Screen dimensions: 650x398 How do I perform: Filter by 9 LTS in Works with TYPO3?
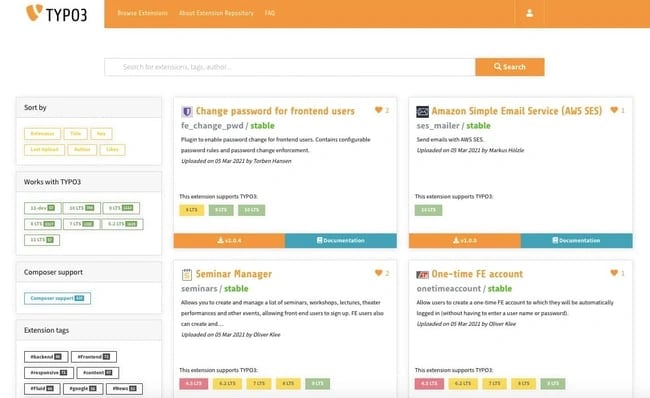121,208
